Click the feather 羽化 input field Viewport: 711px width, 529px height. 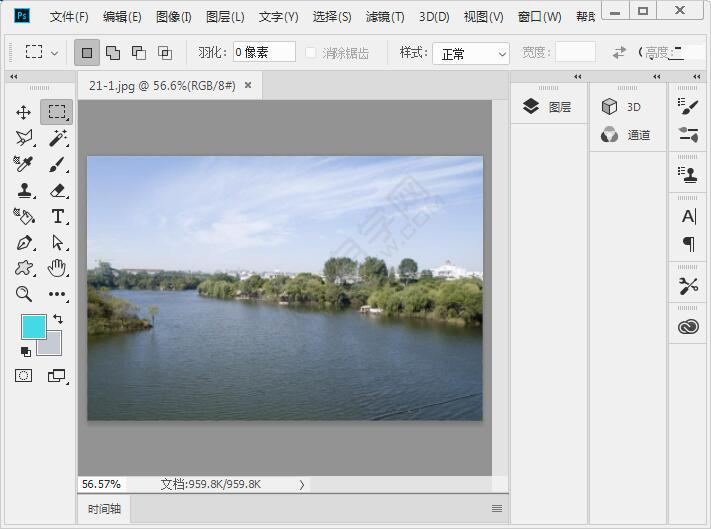pyautogui.click(x=264, y=52)
